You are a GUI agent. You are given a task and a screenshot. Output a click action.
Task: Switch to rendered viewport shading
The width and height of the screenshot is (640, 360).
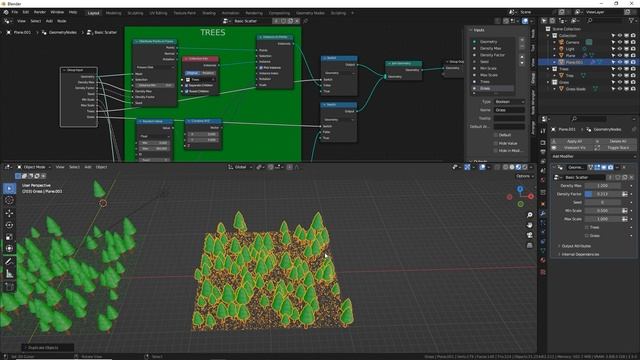[x=525, y=167]
